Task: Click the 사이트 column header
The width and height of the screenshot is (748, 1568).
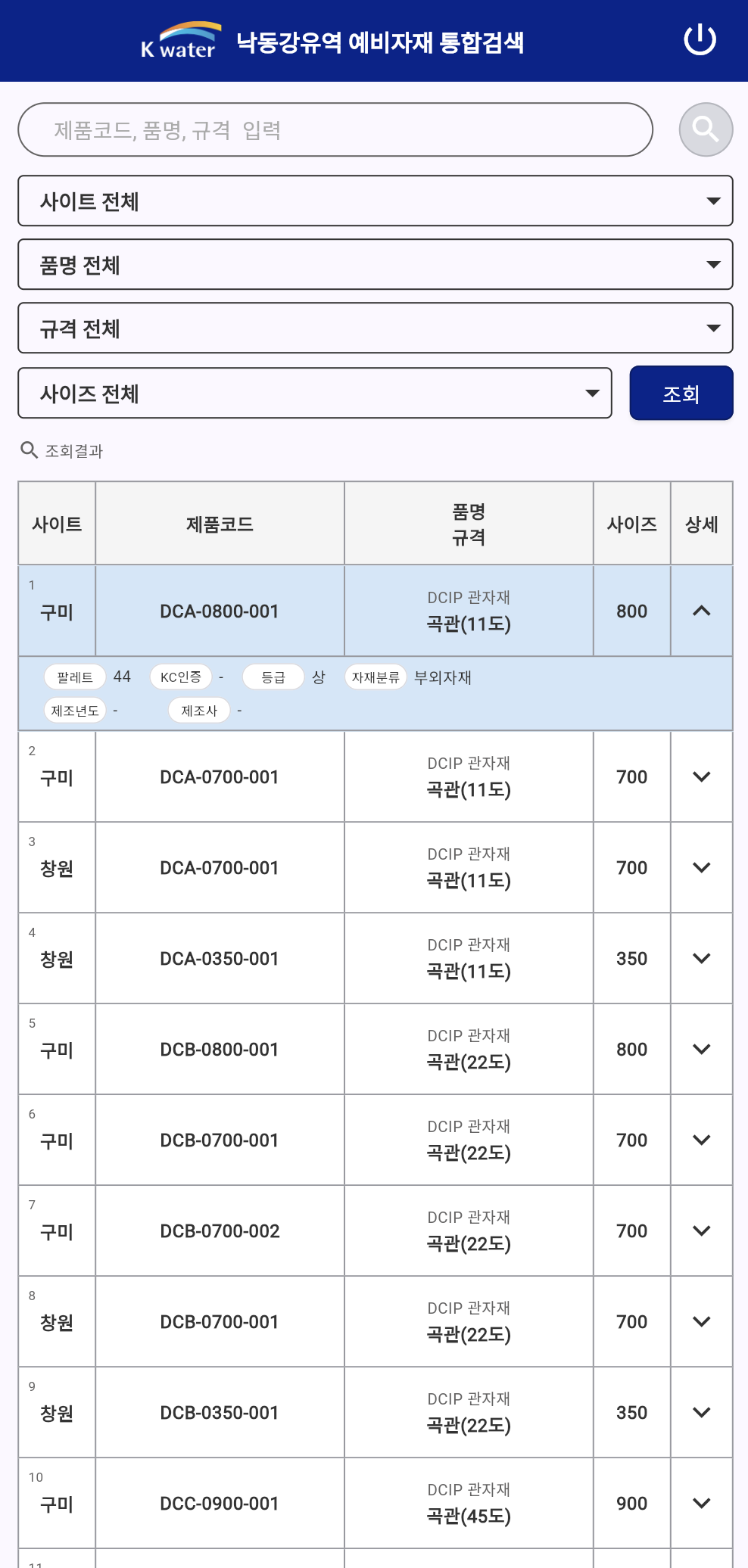Action: (57, 523)
